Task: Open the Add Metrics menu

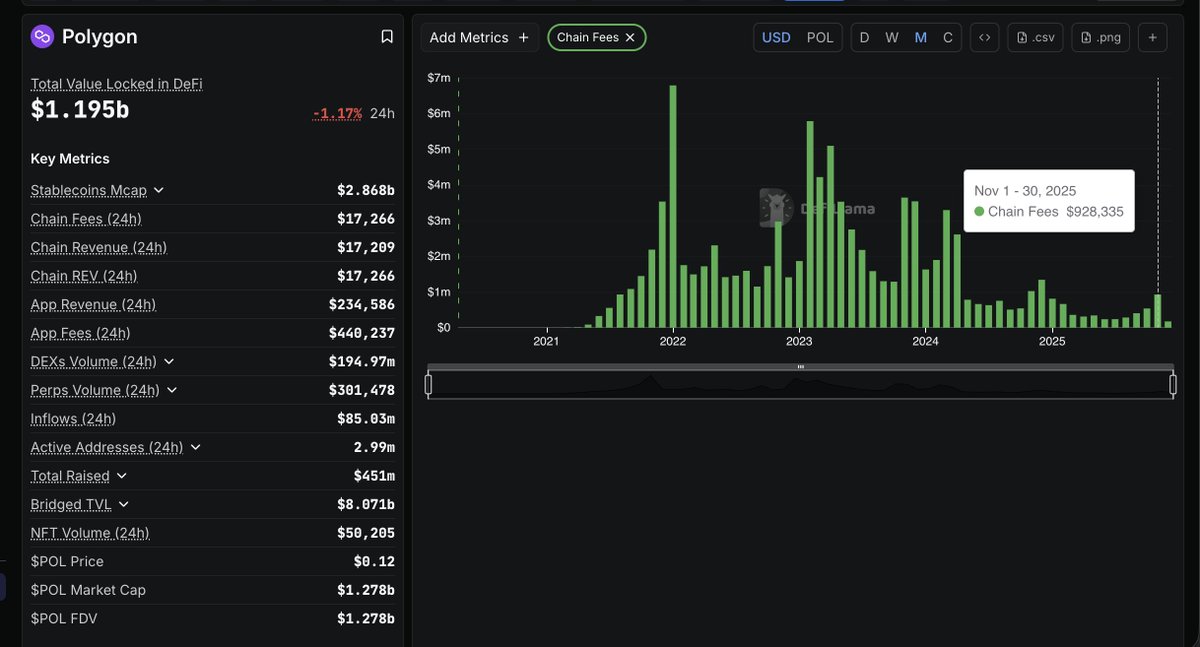Action: coord(480,37)
